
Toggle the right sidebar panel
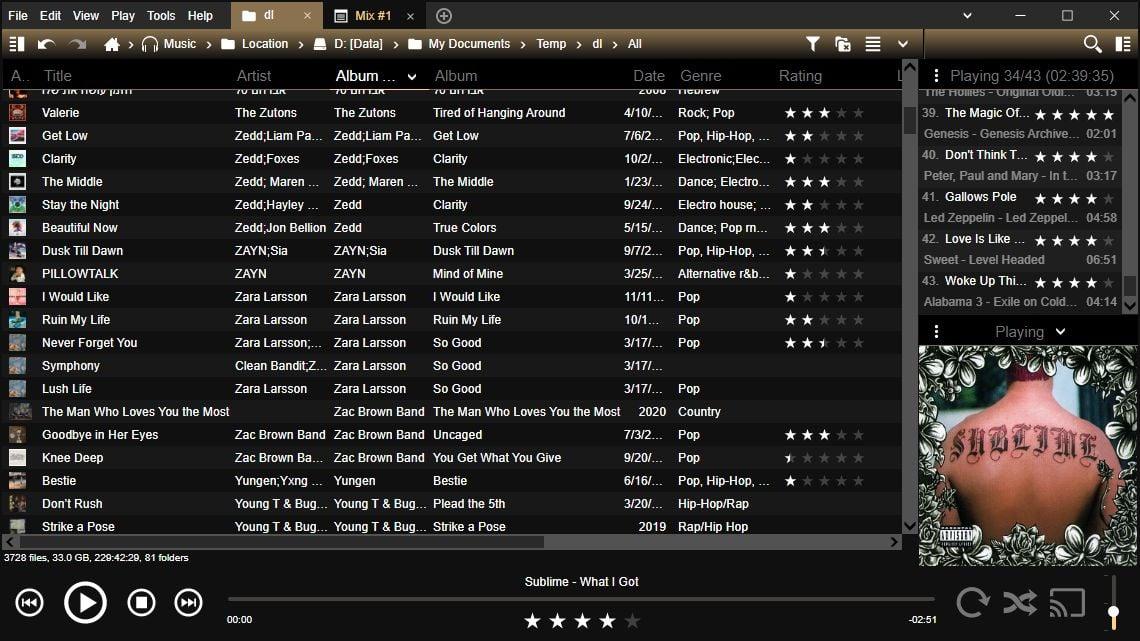[x=1122, y=44]
